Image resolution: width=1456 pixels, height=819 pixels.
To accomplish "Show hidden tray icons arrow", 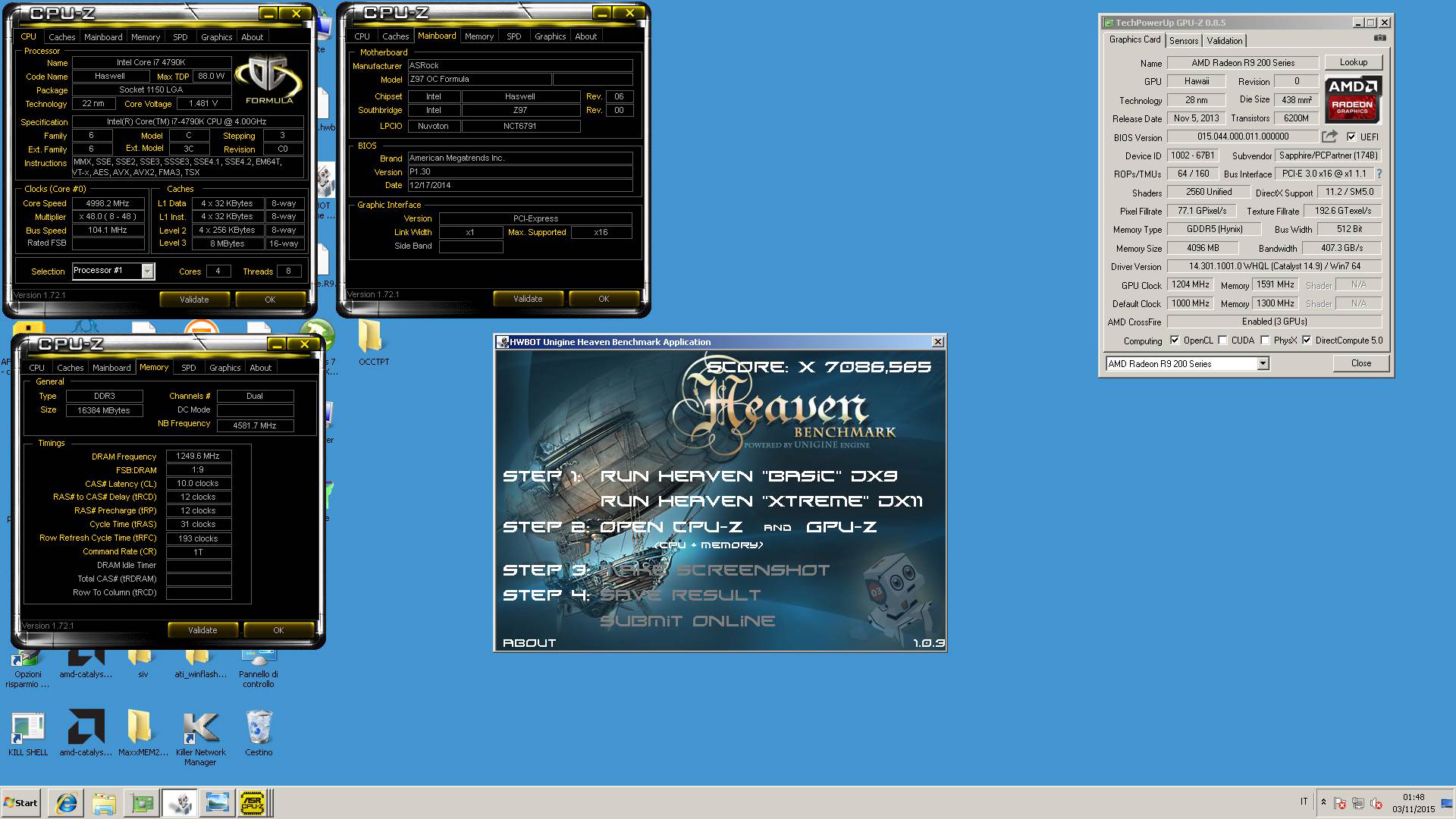I will (x=1323, y=802).
